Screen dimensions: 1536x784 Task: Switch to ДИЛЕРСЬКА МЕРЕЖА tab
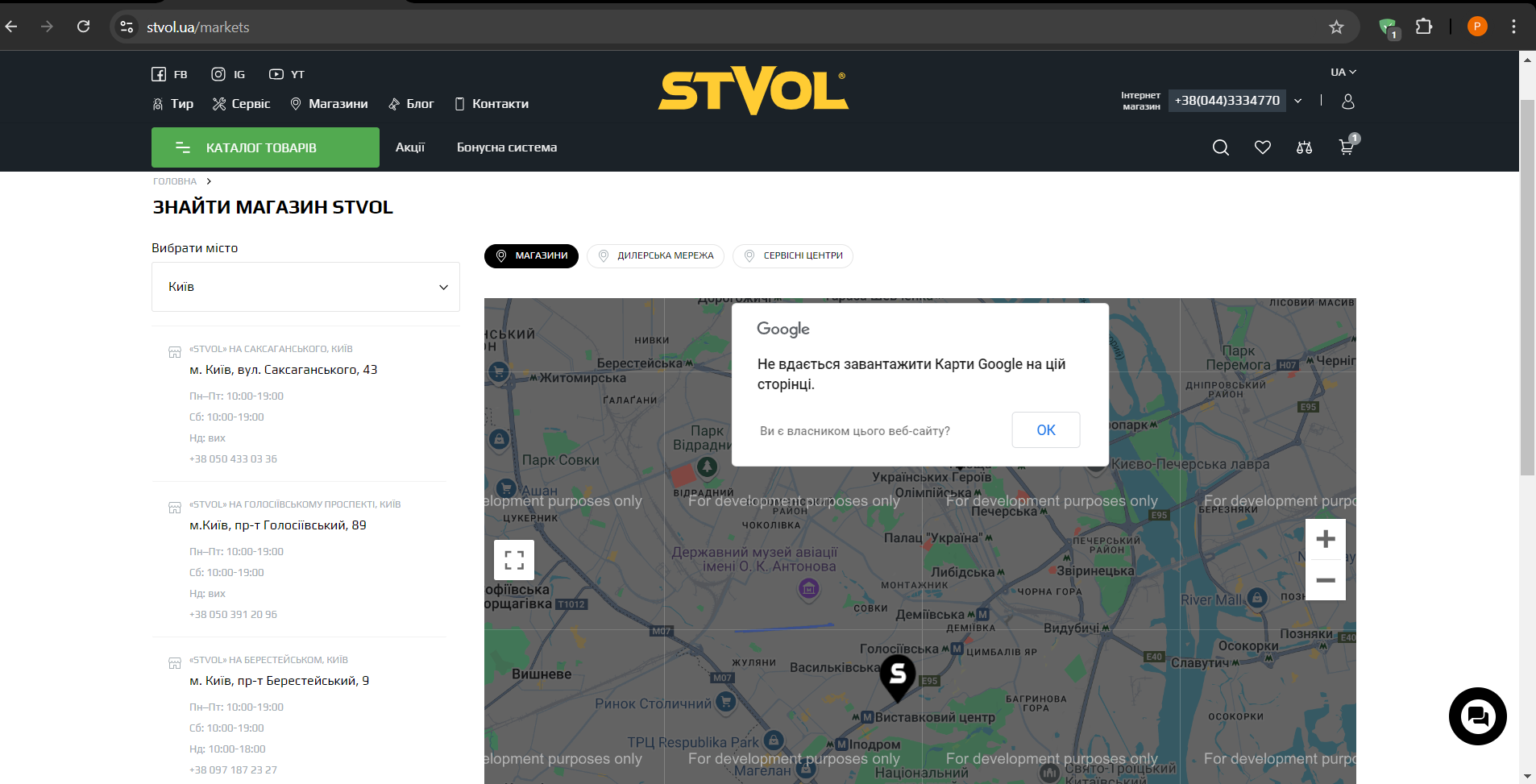click(655, 256)
